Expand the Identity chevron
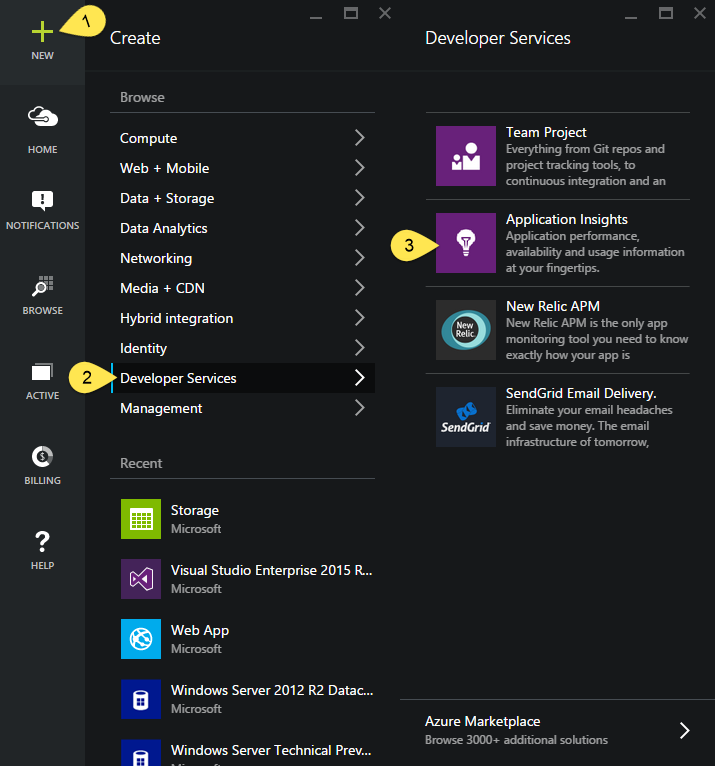The width and height of the screenshot is (715, 766). pyautogui.click(x=360, y=348)
